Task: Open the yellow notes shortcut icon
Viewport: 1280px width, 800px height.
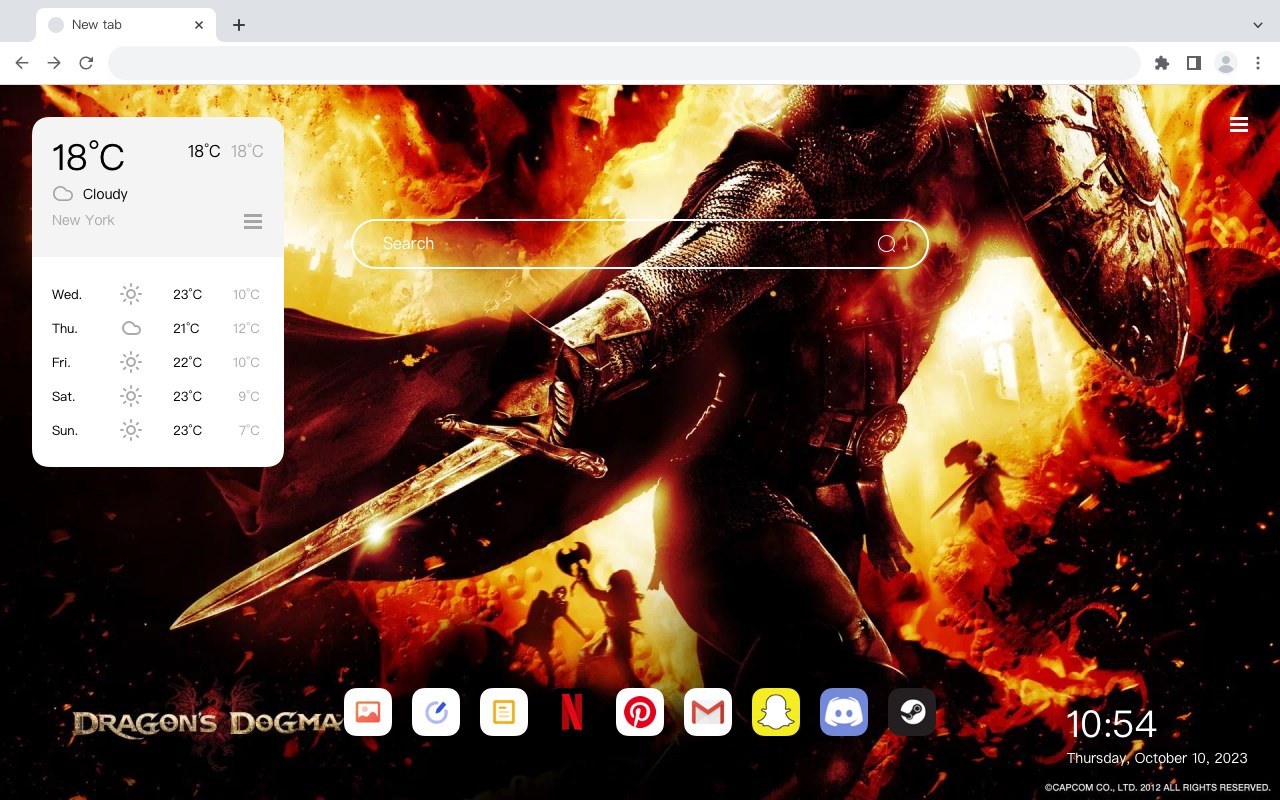Action: click(x=504, y=712)
